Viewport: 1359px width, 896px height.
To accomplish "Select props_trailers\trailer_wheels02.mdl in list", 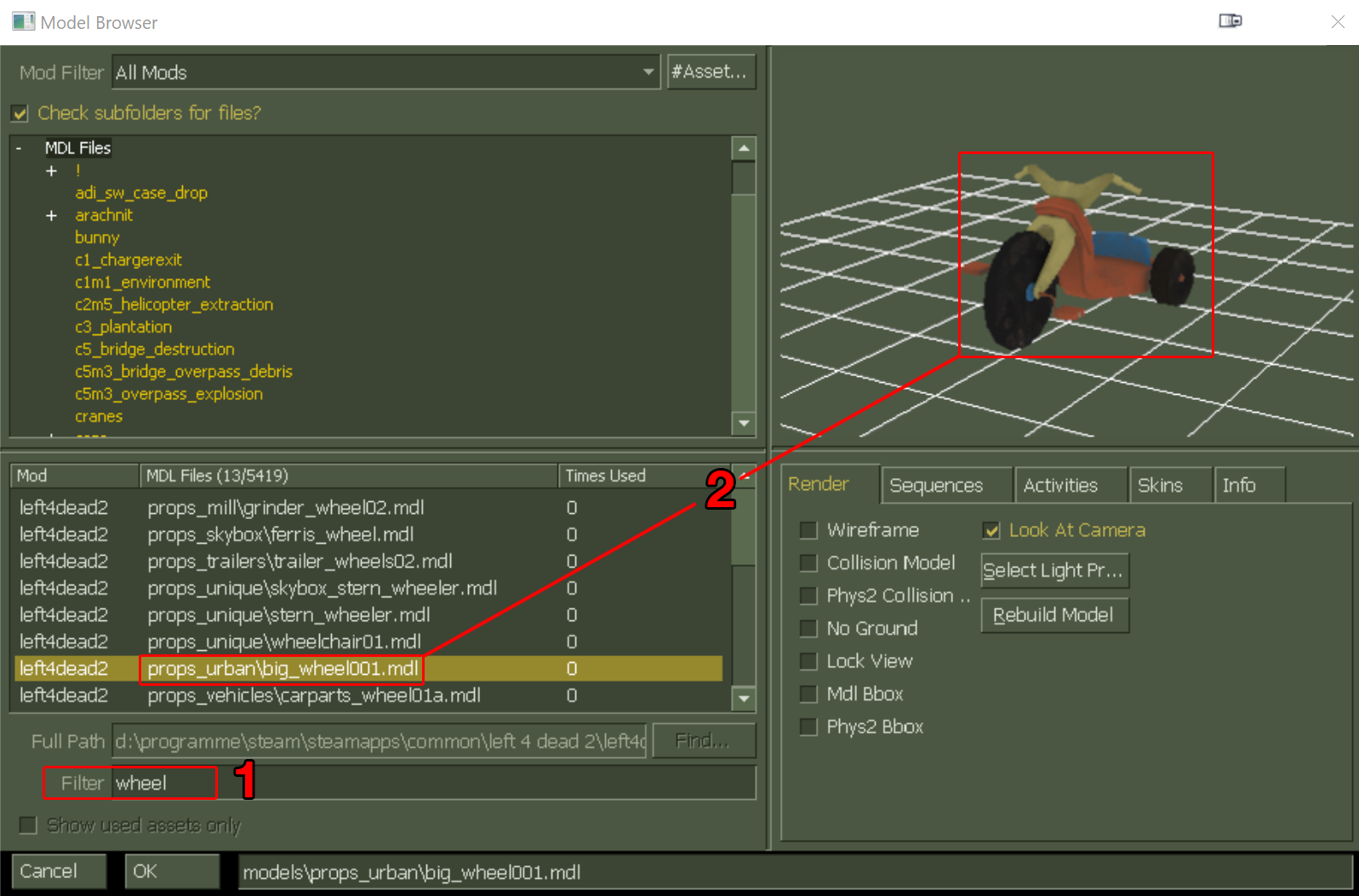I will click(370, 562).
